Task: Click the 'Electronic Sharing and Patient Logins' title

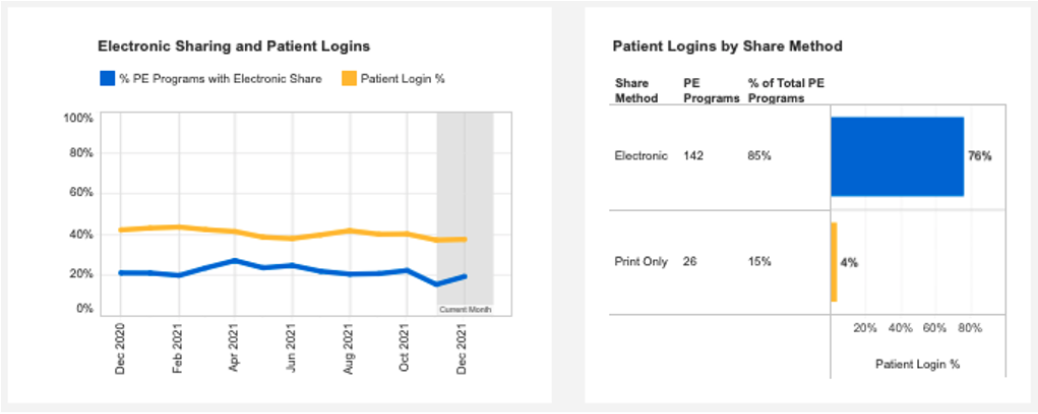Action: pyautogui.click(x=233, y=46)
